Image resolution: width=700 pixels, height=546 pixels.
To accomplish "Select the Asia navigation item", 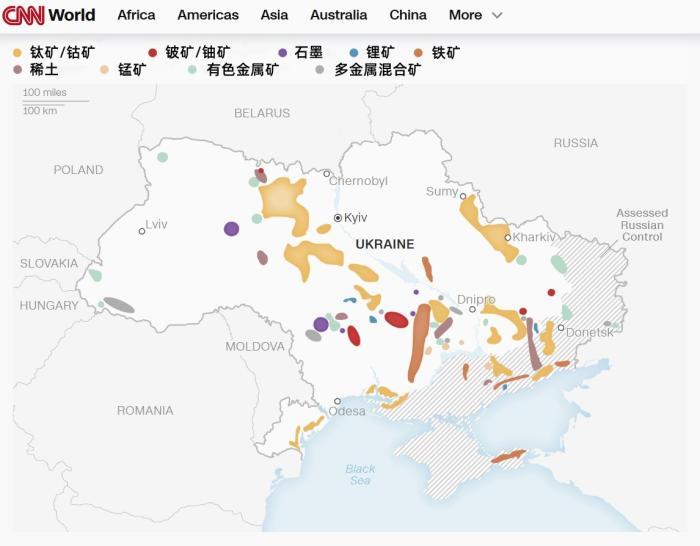I will pos(274,15).
